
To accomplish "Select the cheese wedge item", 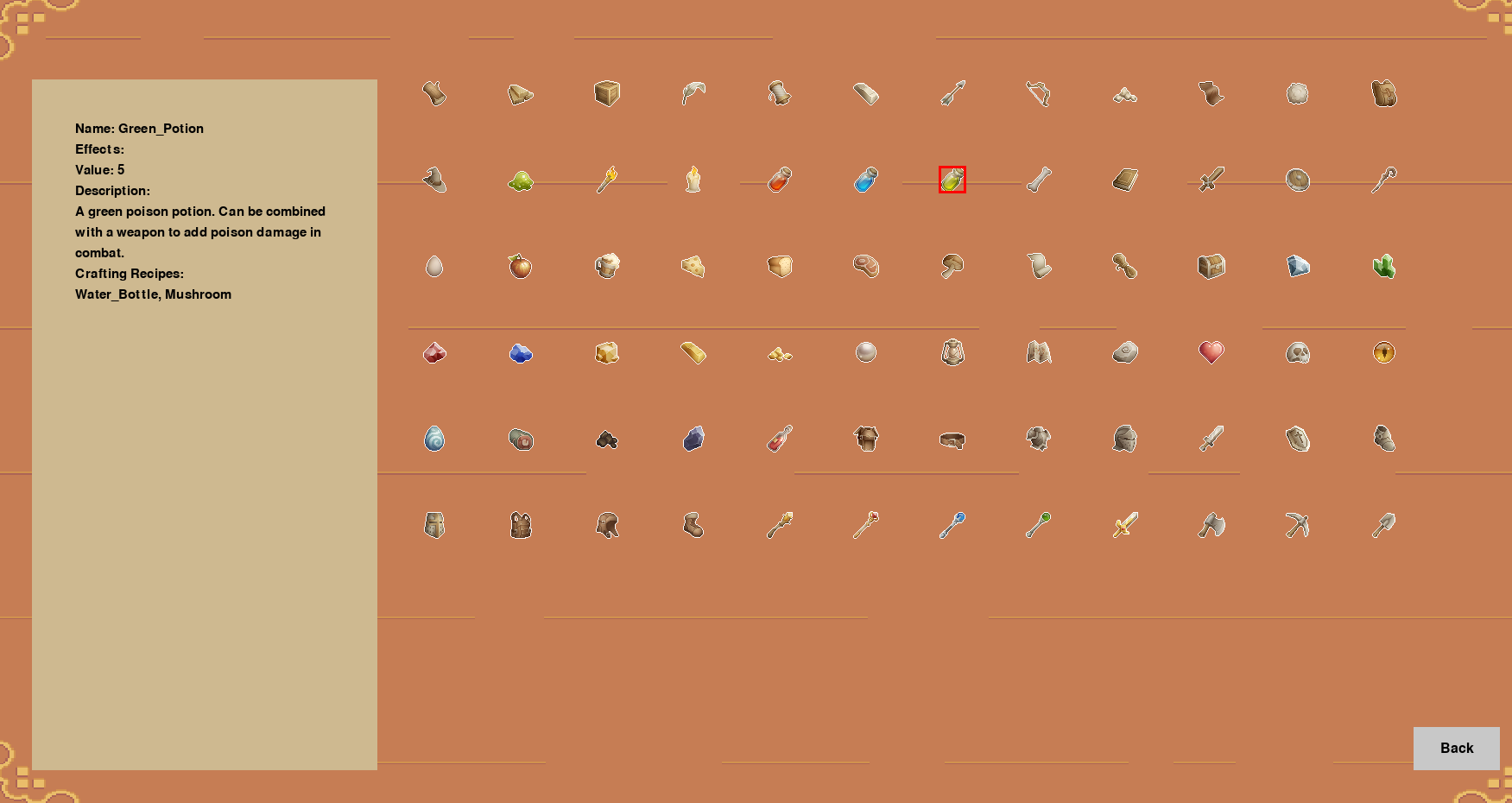I will tap(693, 266).
